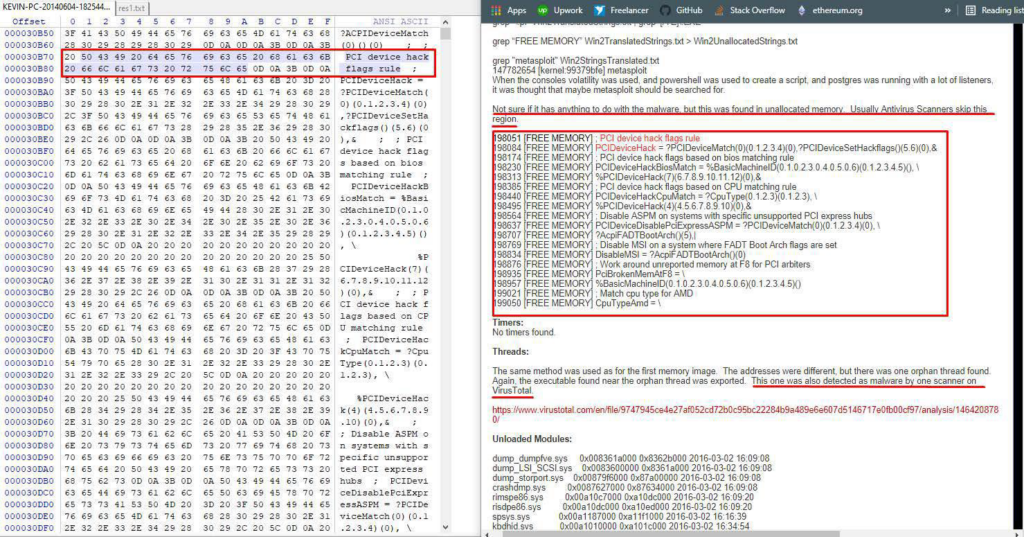Click the ANSI ASCII column header
The width and height of the screenshot is (1024, 537).
coord(400,22)
